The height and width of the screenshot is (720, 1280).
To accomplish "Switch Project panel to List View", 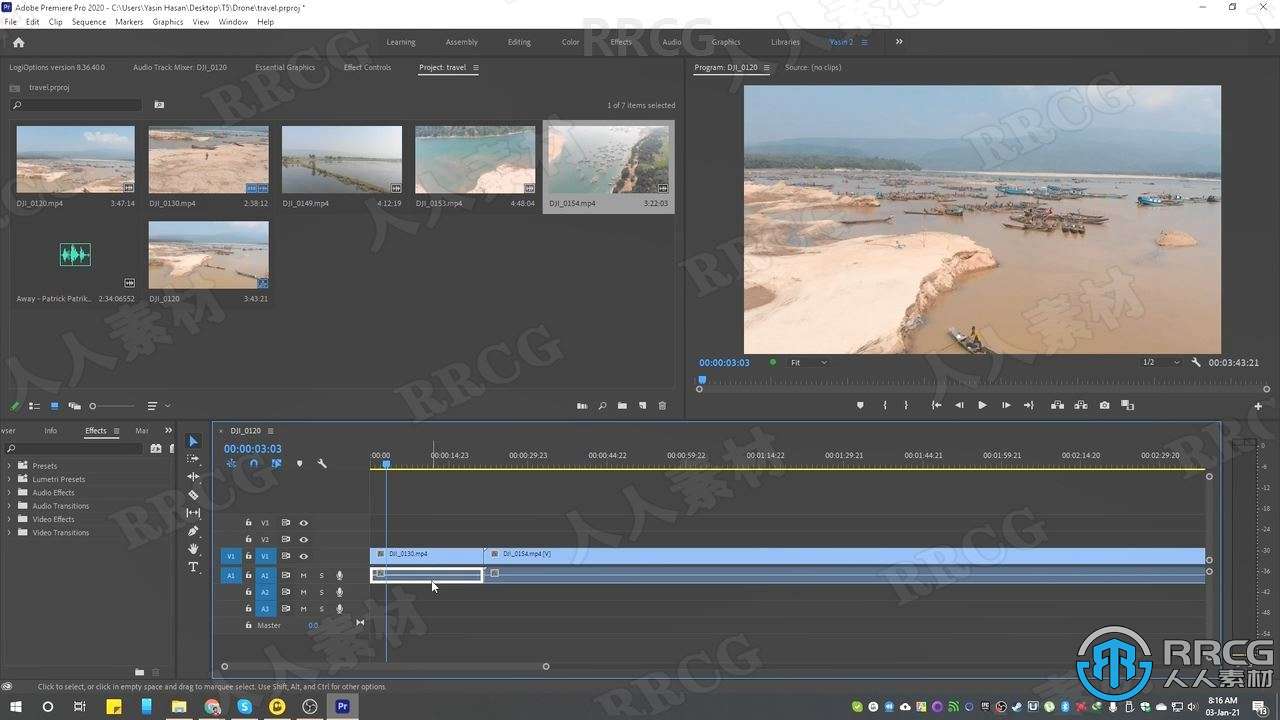I will 34,406.
